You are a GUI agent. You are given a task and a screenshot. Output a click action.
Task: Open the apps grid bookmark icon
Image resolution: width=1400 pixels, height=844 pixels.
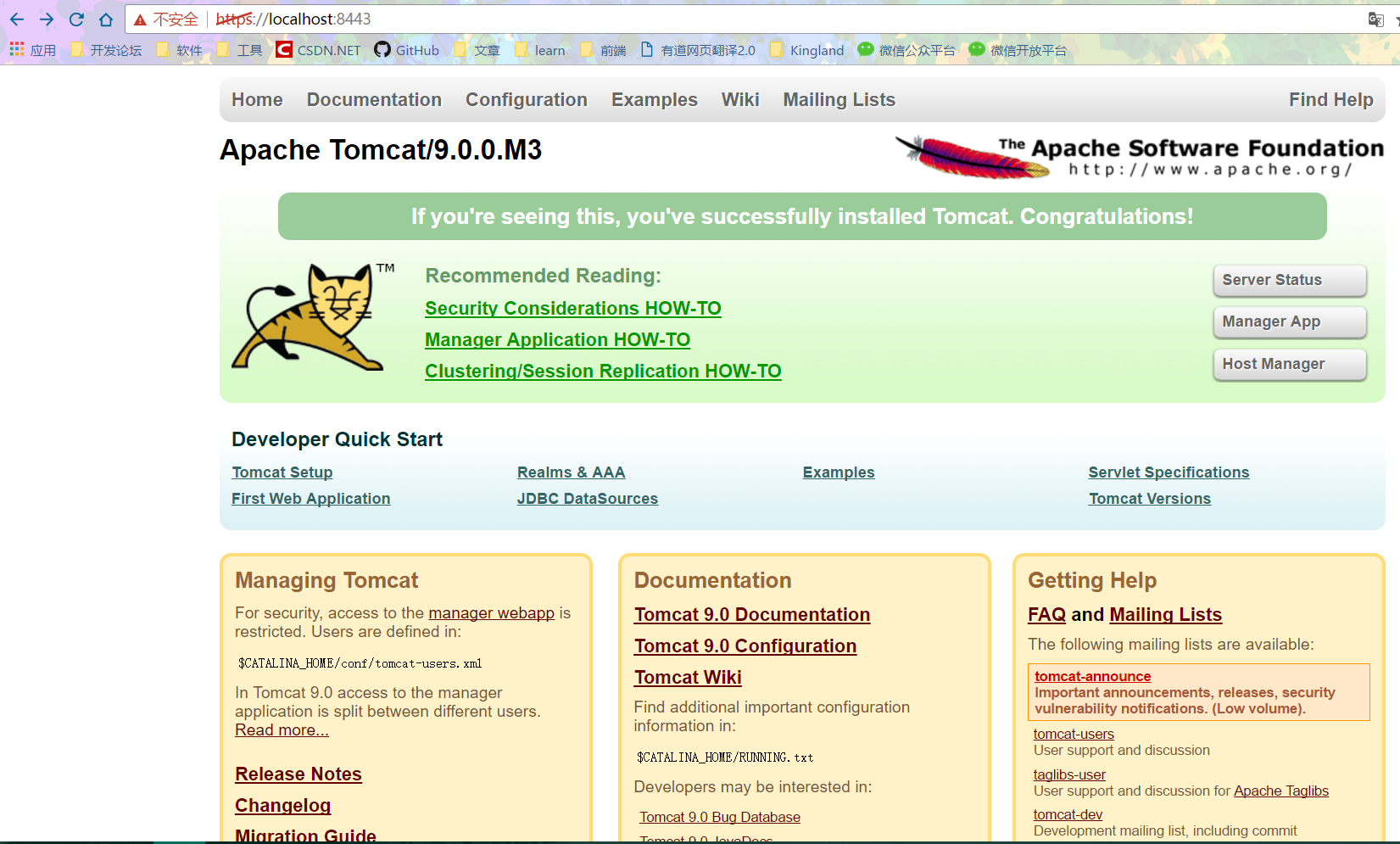17,50
